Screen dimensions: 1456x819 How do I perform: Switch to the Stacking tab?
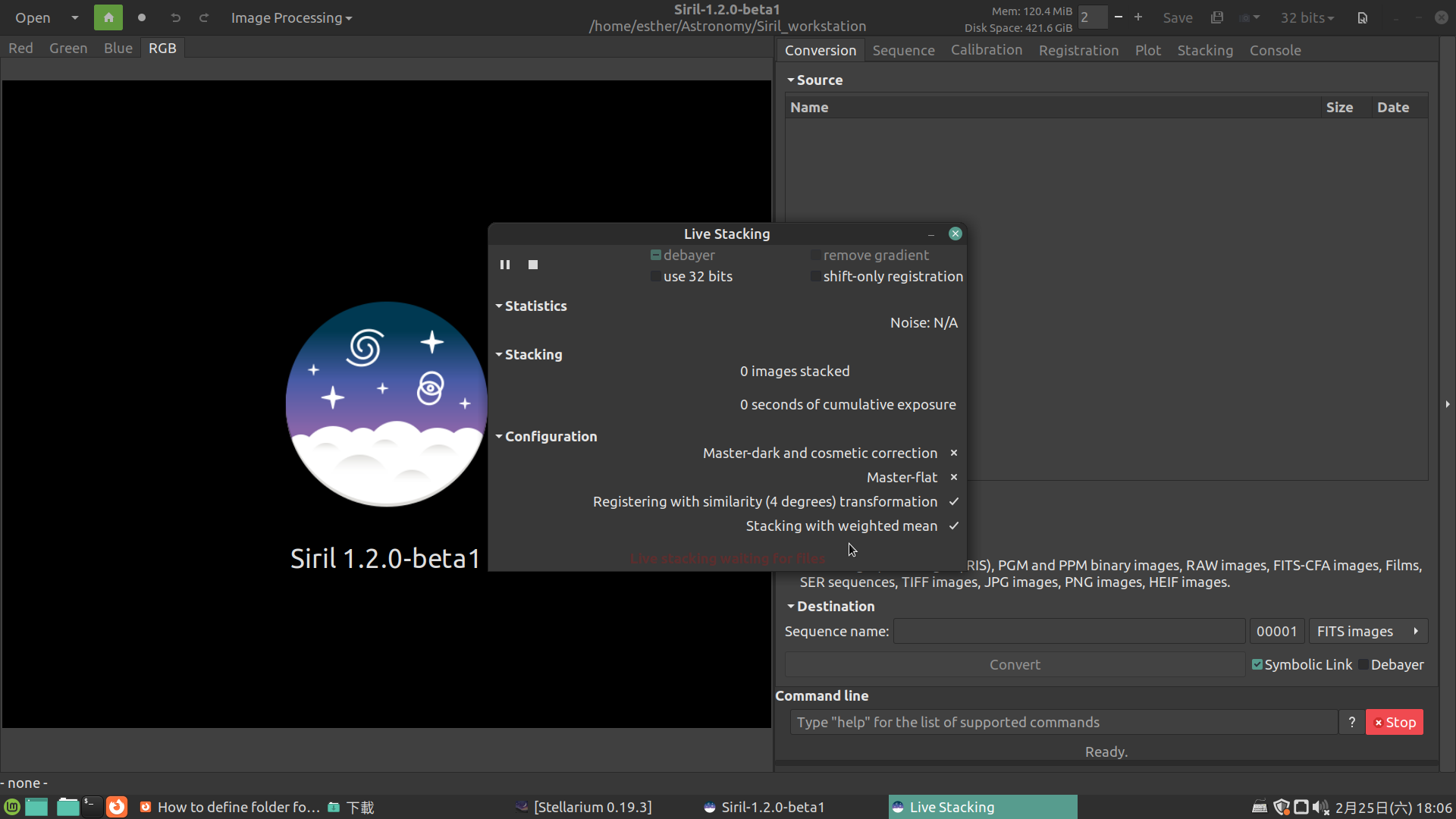pos(1205,50)
